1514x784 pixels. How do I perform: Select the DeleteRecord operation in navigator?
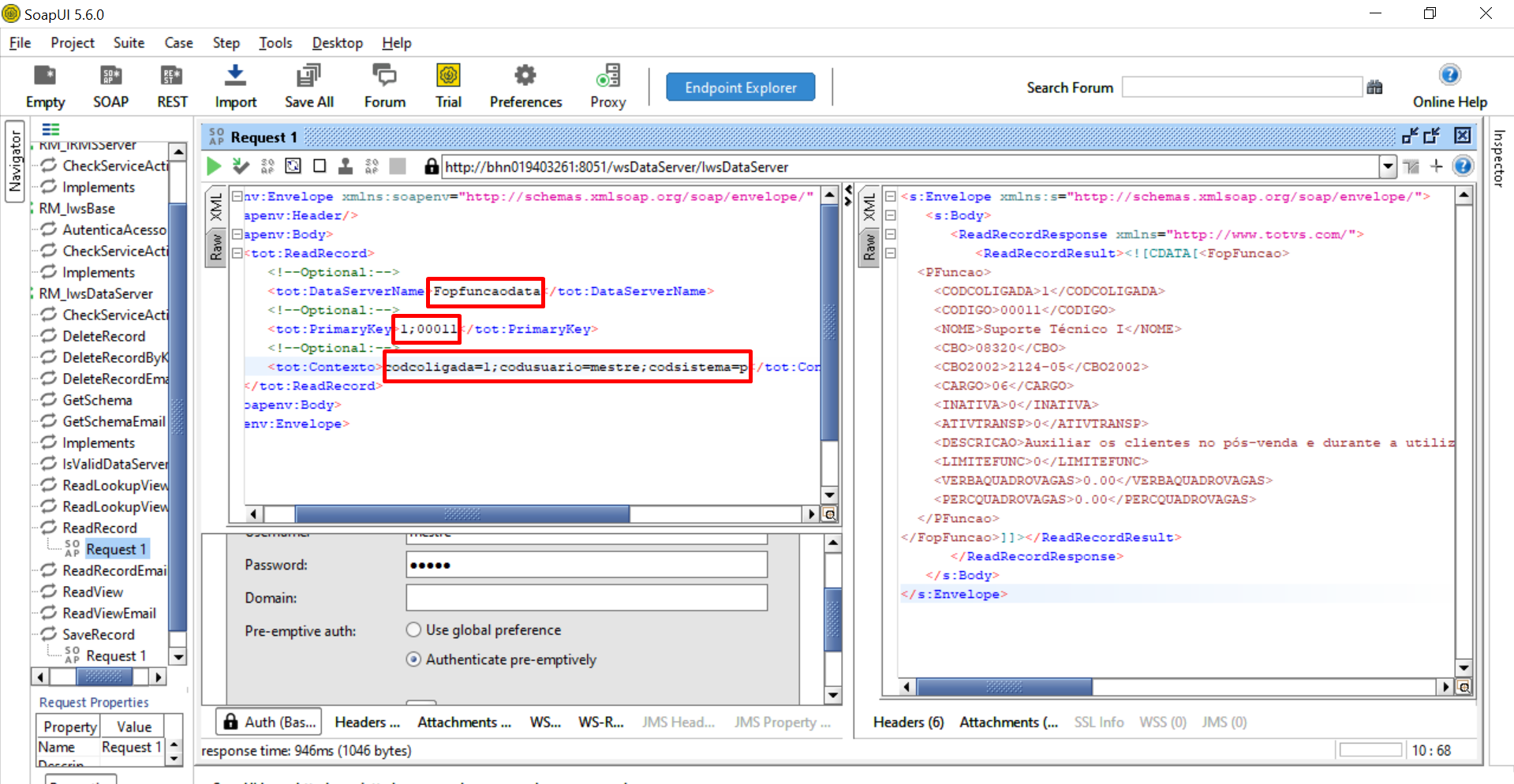point(103,336)
